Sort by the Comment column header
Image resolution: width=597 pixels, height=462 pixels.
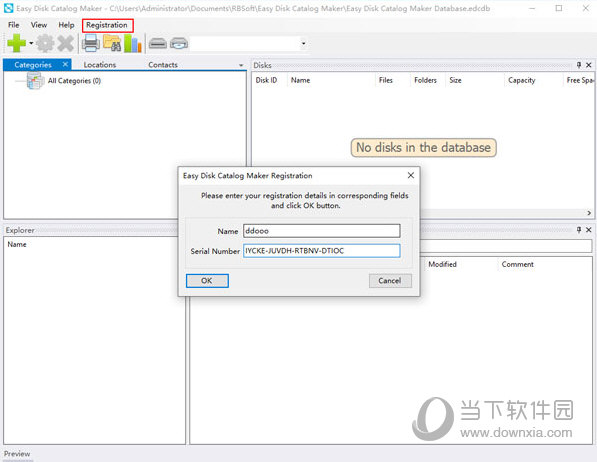(x=517, y=264)
